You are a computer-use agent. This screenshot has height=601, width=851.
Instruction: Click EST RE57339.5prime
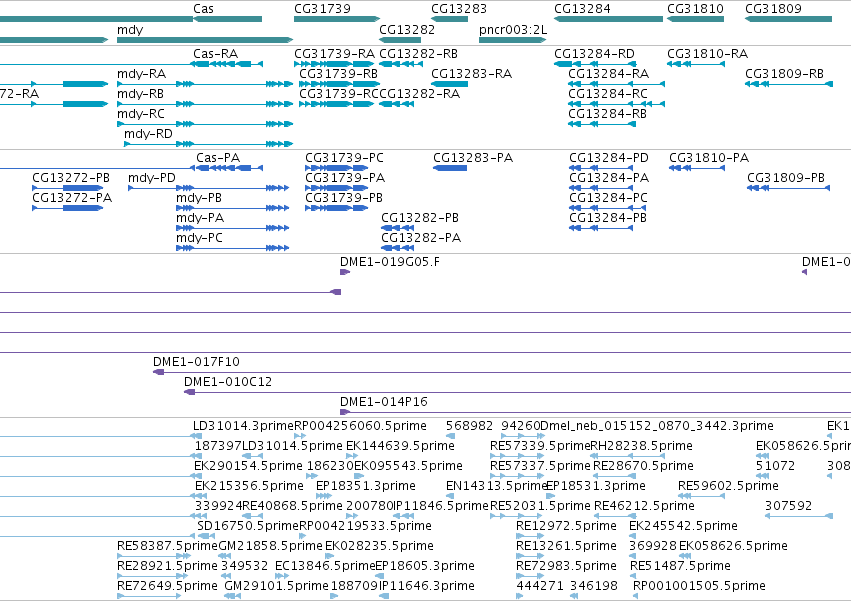[540, 446]
